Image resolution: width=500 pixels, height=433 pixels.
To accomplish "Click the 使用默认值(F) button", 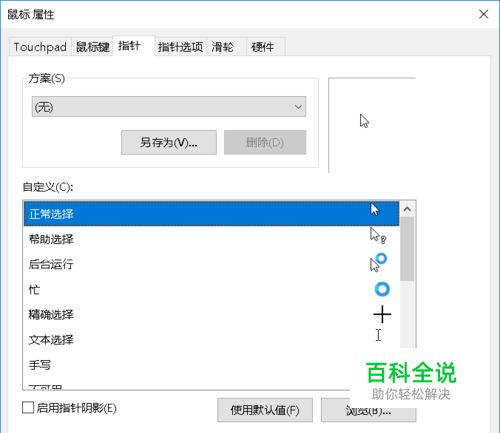I will pos(265,410).
